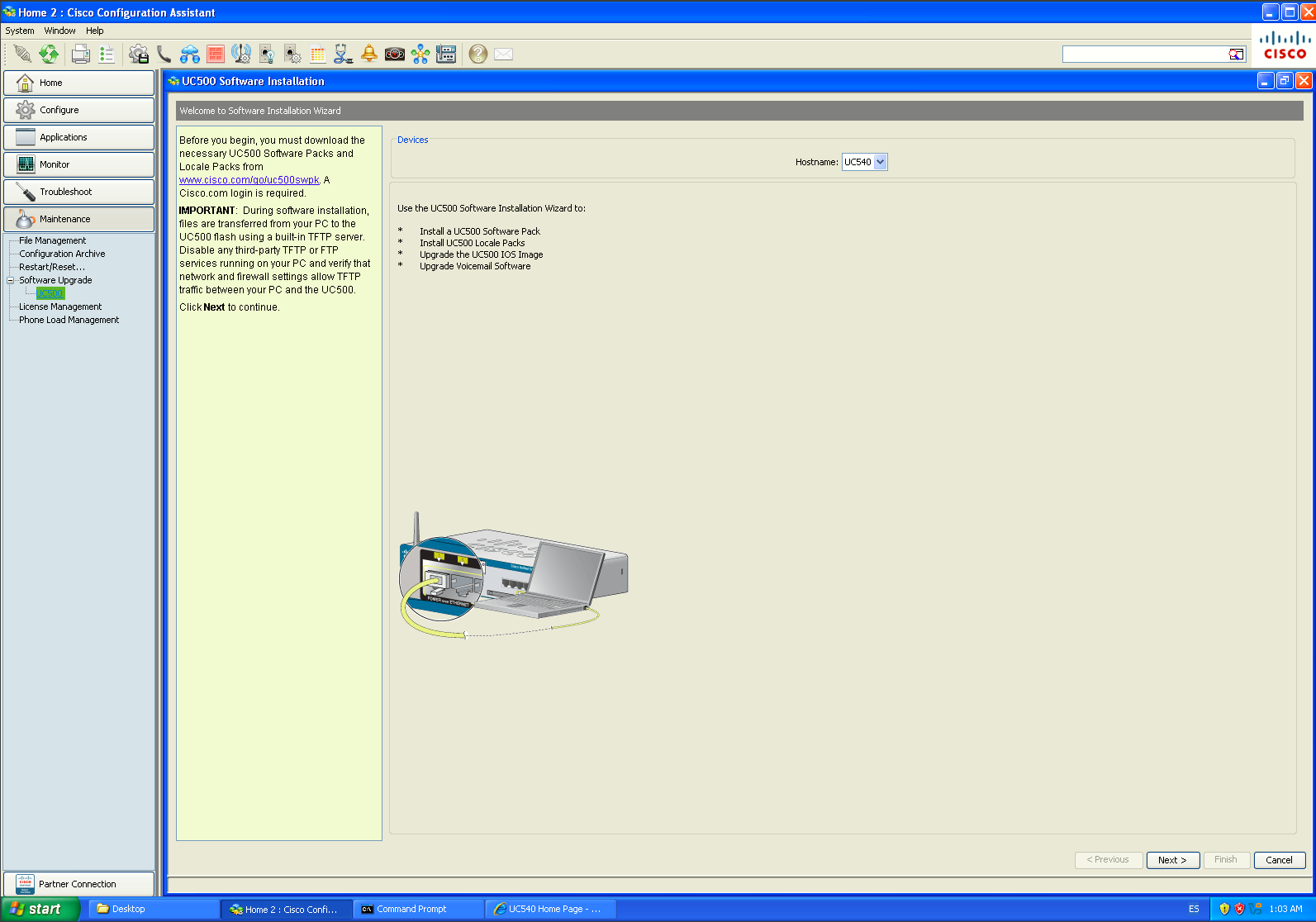Open the Help question mark icon
The image size is (1316, 922).
coord(477,55)
